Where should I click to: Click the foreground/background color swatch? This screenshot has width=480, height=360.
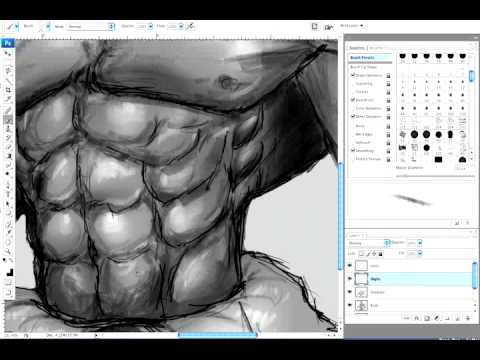[x=10, y=273]
